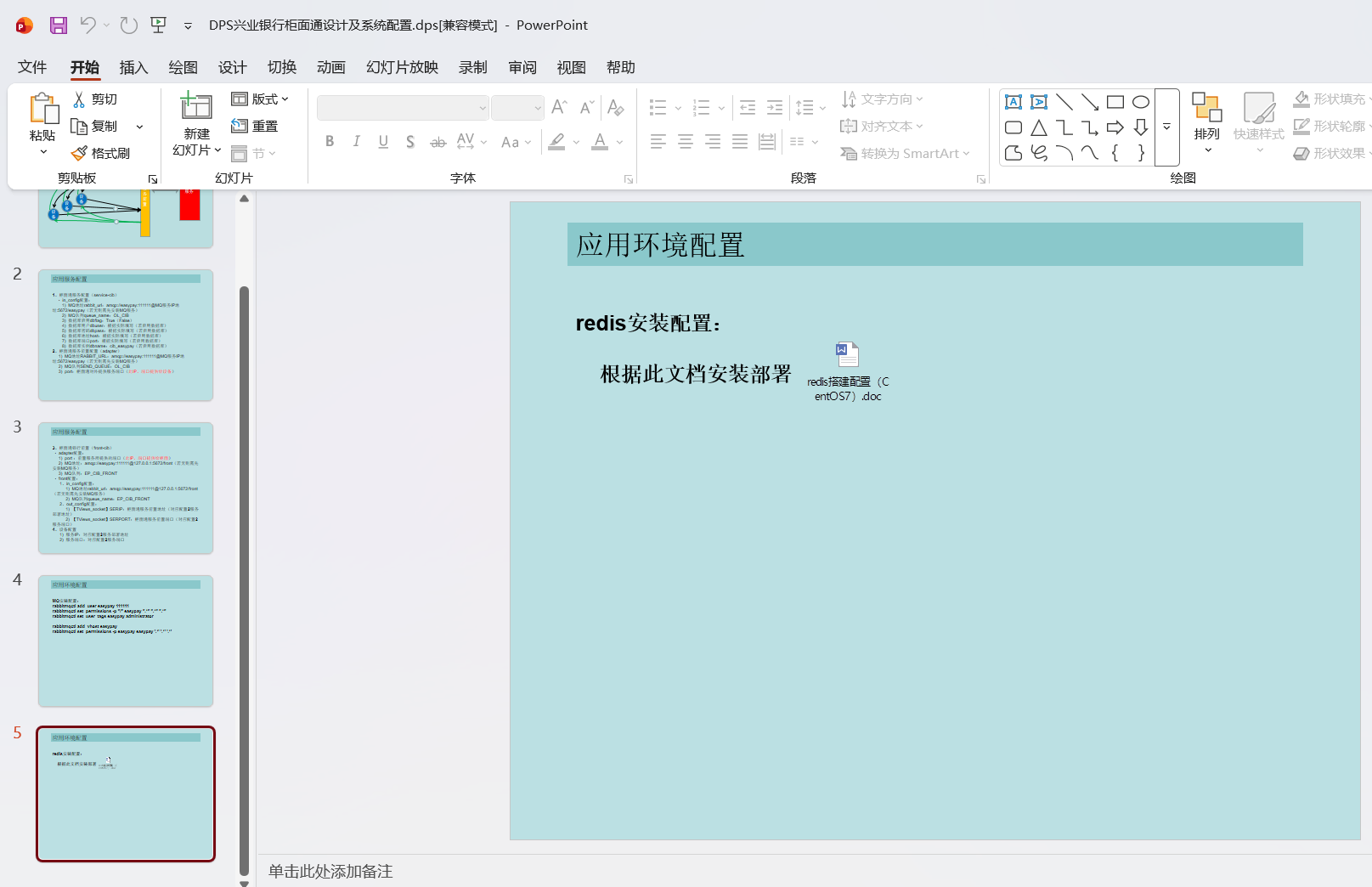Activate the 格式刷 format painter
Viewport: 1372px width, 887px height.
101,154
